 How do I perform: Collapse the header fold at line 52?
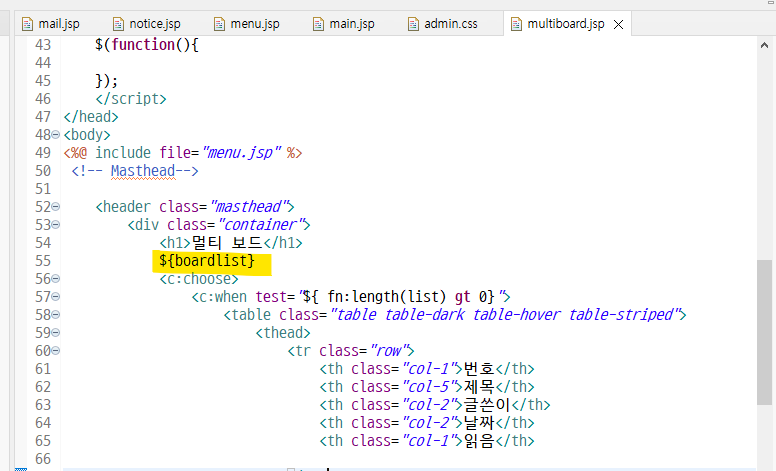coord(56,207)
